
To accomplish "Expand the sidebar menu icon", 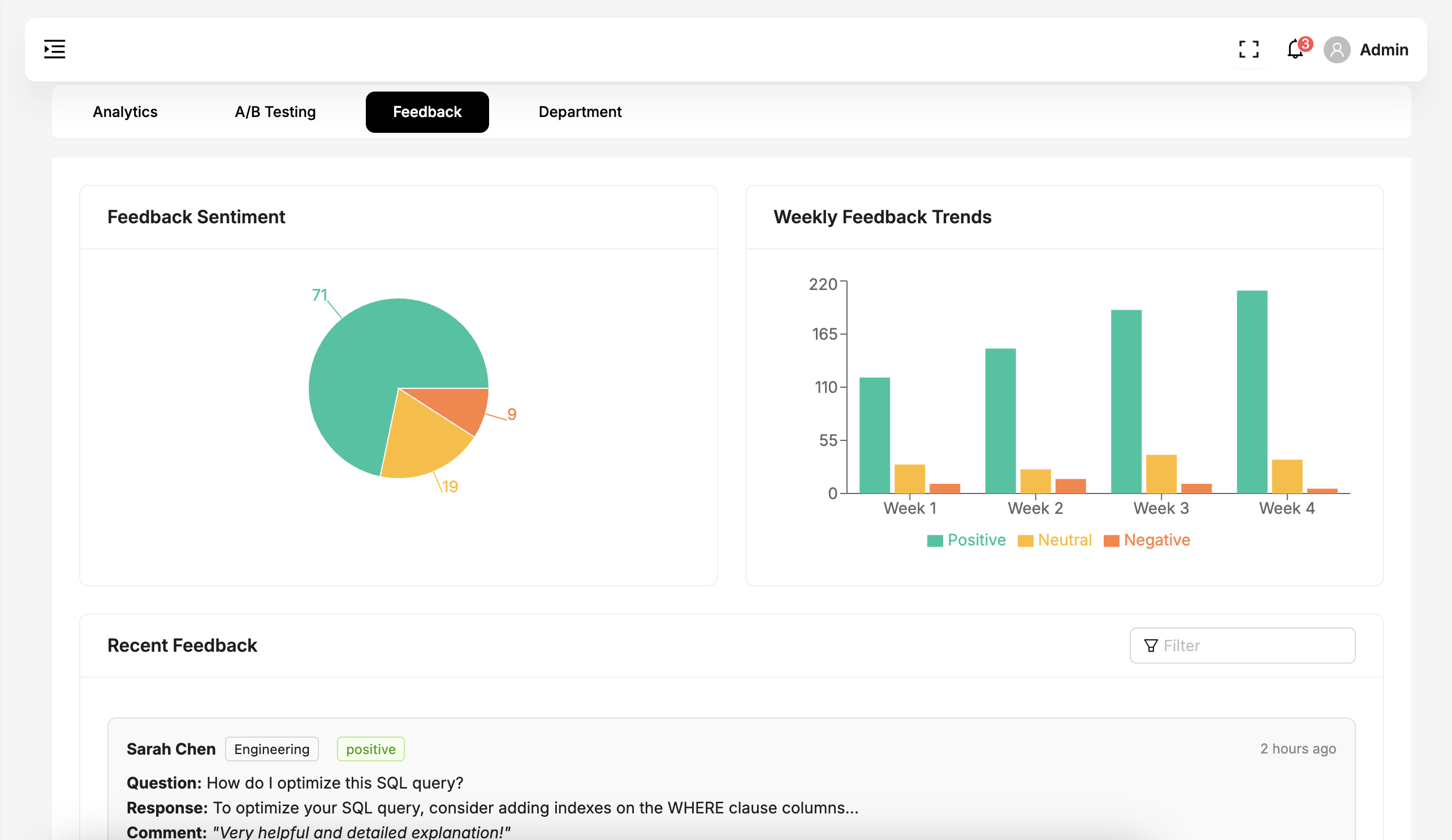I will 55,50.
